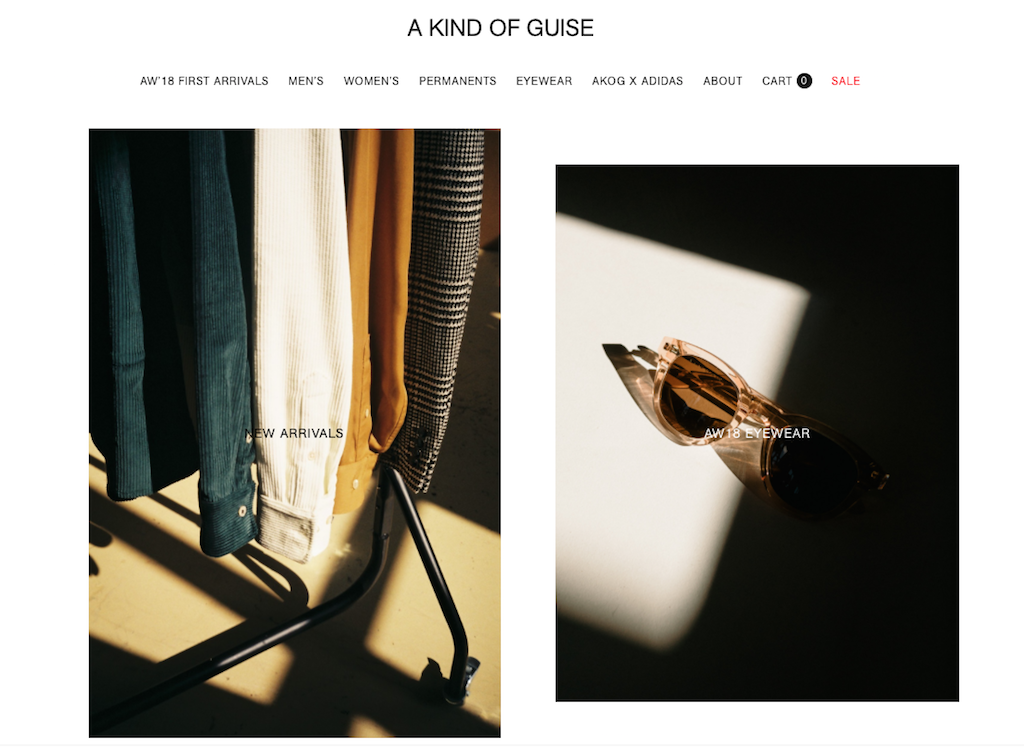Browse the Eyewear category

click(544, 81)
